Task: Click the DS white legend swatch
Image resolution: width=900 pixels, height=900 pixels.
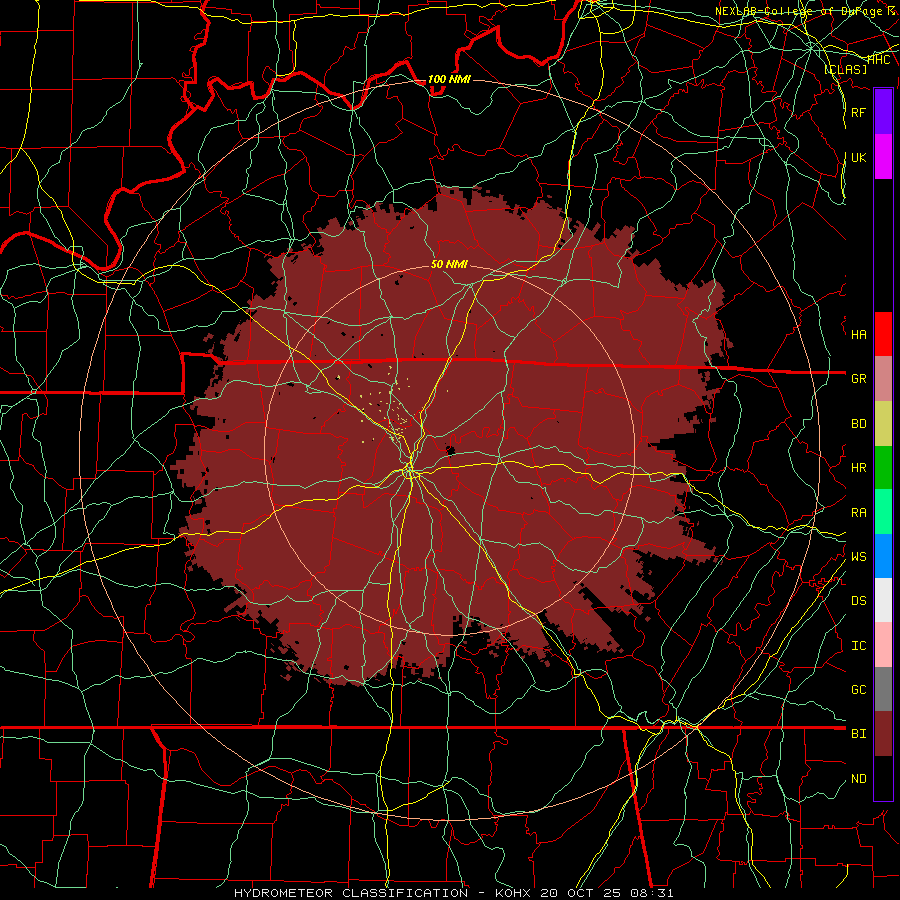Action: pyautogui.click(x=883, y=600)
